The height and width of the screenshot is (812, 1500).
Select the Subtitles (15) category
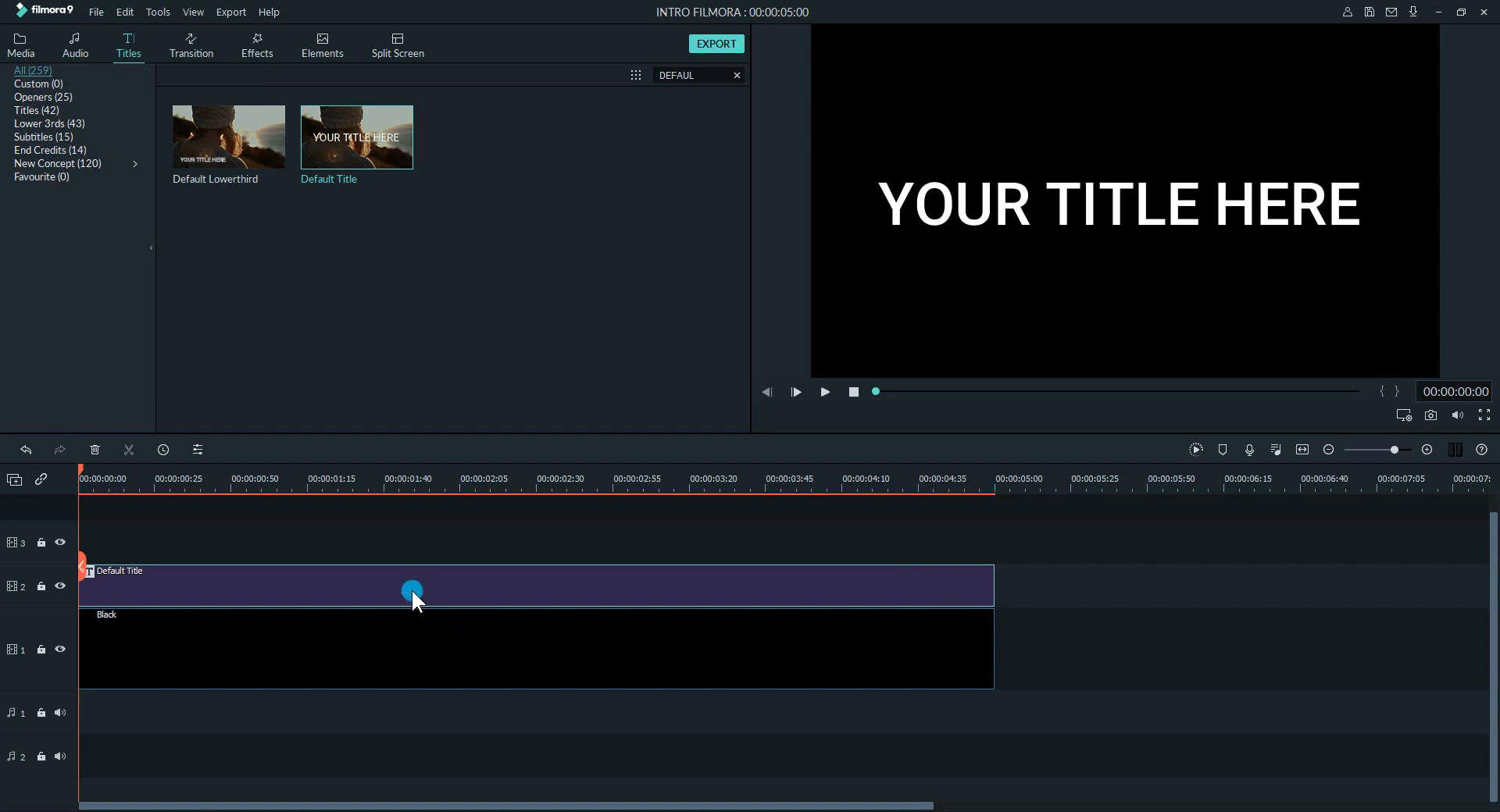coord(43,137)
